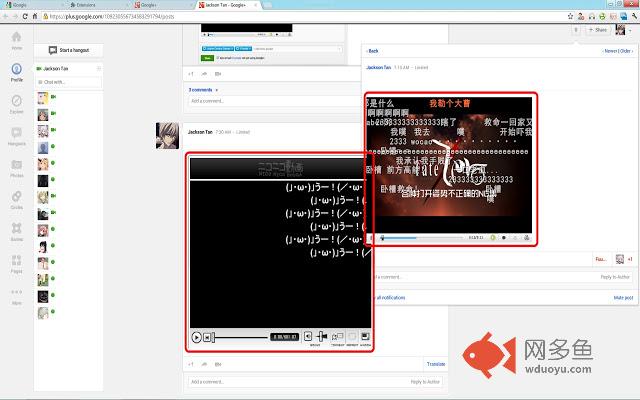The image size is (640, 400).
Task: Open the Home icon in Google+ sidebar
Action: [16, 37]
